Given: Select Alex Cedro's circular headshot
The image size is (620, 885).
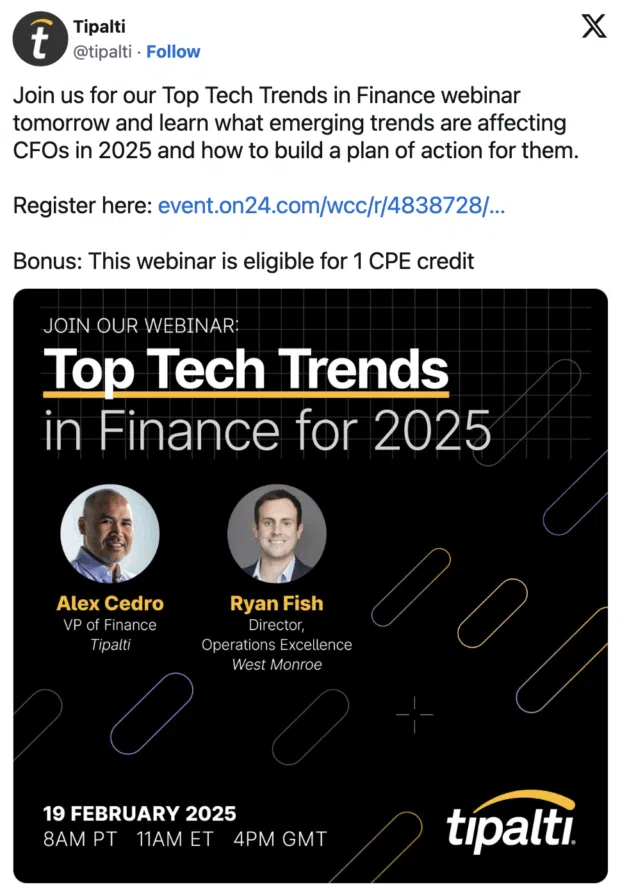Looking at the screenshot, I should click(x=110, y=533).
